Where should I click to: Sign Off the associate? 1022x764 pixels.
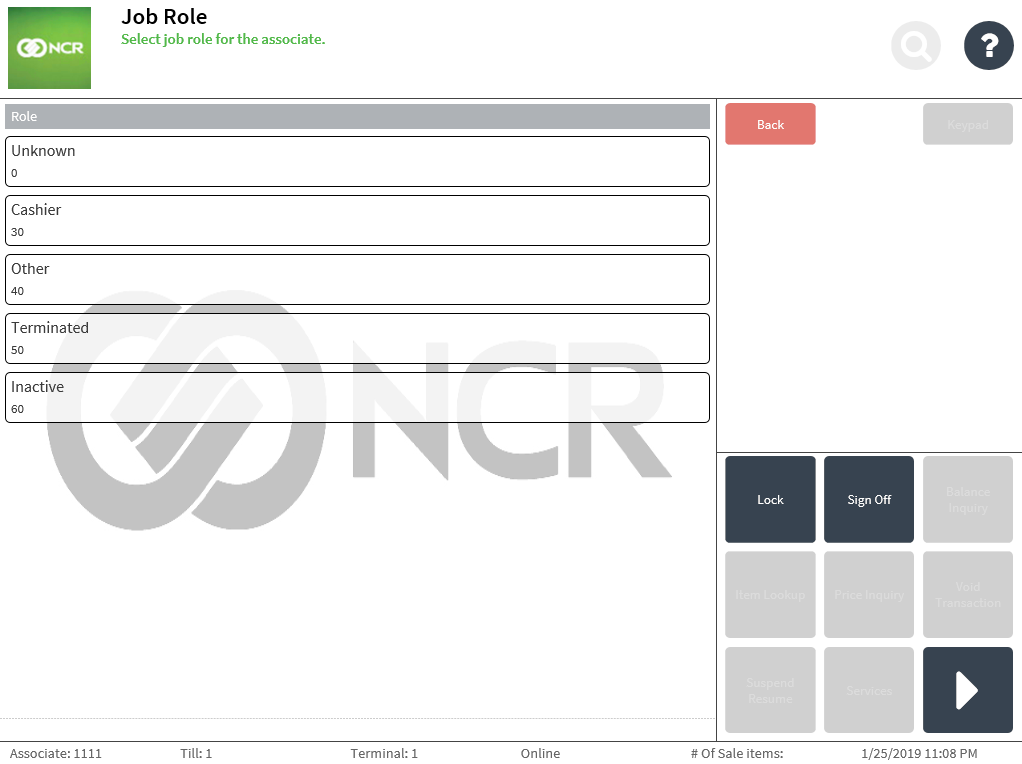869,499
